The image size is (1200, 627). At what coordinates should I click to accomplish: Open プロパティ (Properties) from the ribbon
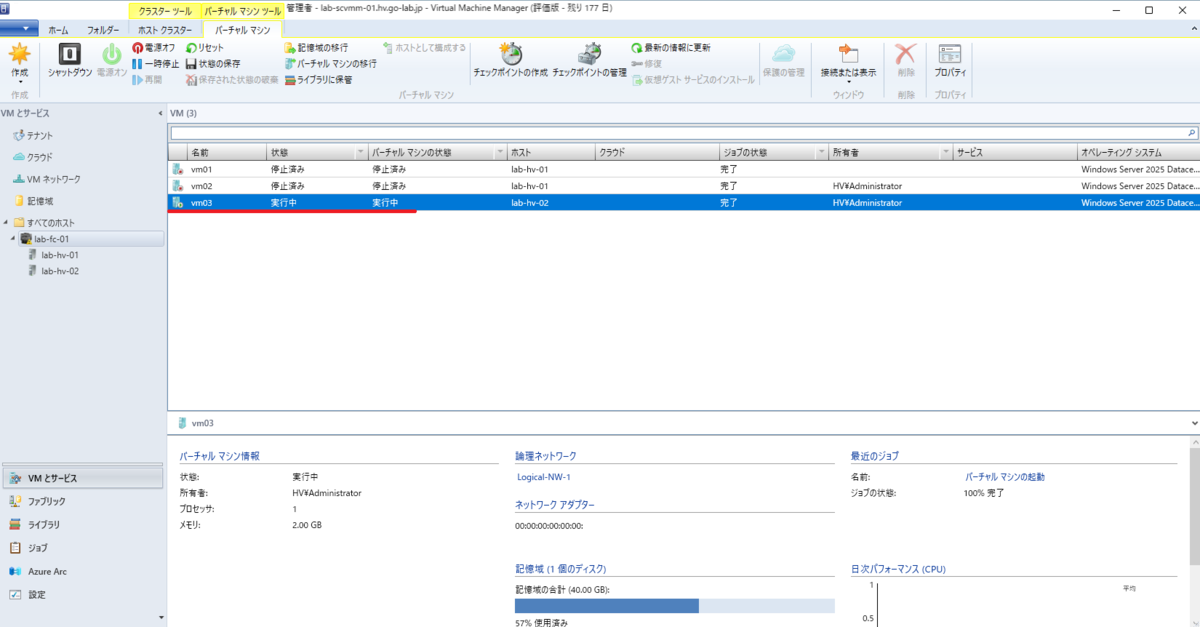coord(950,62)
